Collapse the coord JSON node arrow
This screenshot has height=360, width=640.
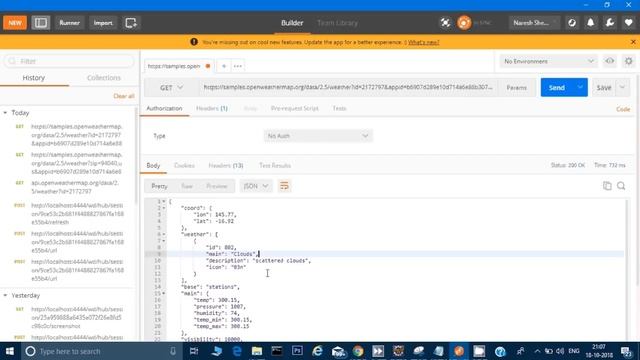pyautogui.click(x=164, y=208)
